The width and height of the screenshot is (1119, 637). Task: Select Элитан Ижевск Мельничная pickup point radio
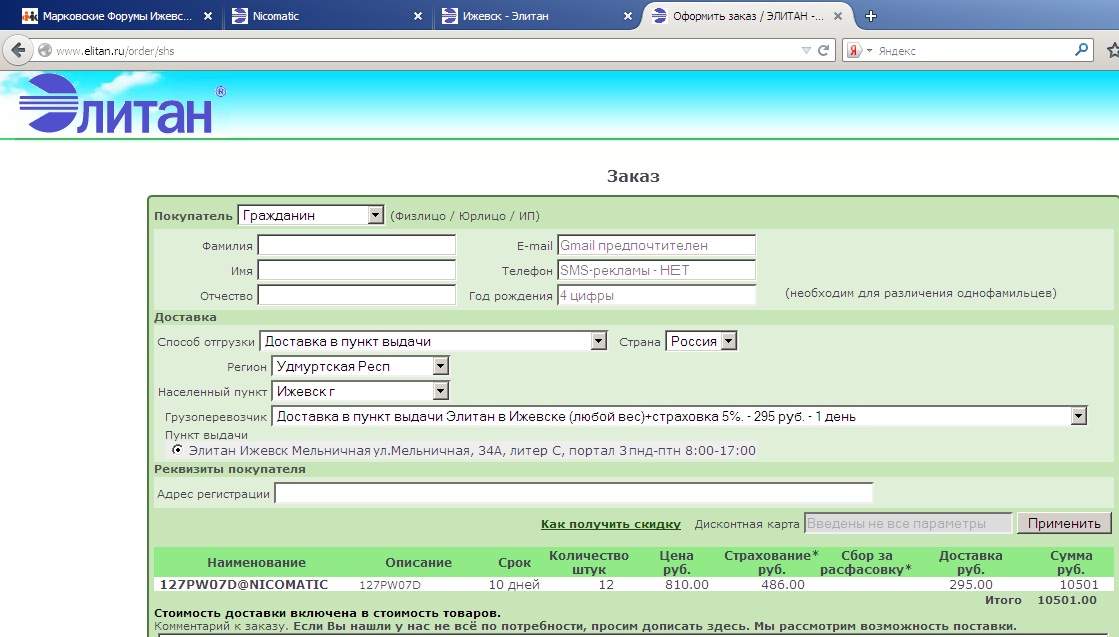pyautogui.click(x=177, y=449)
